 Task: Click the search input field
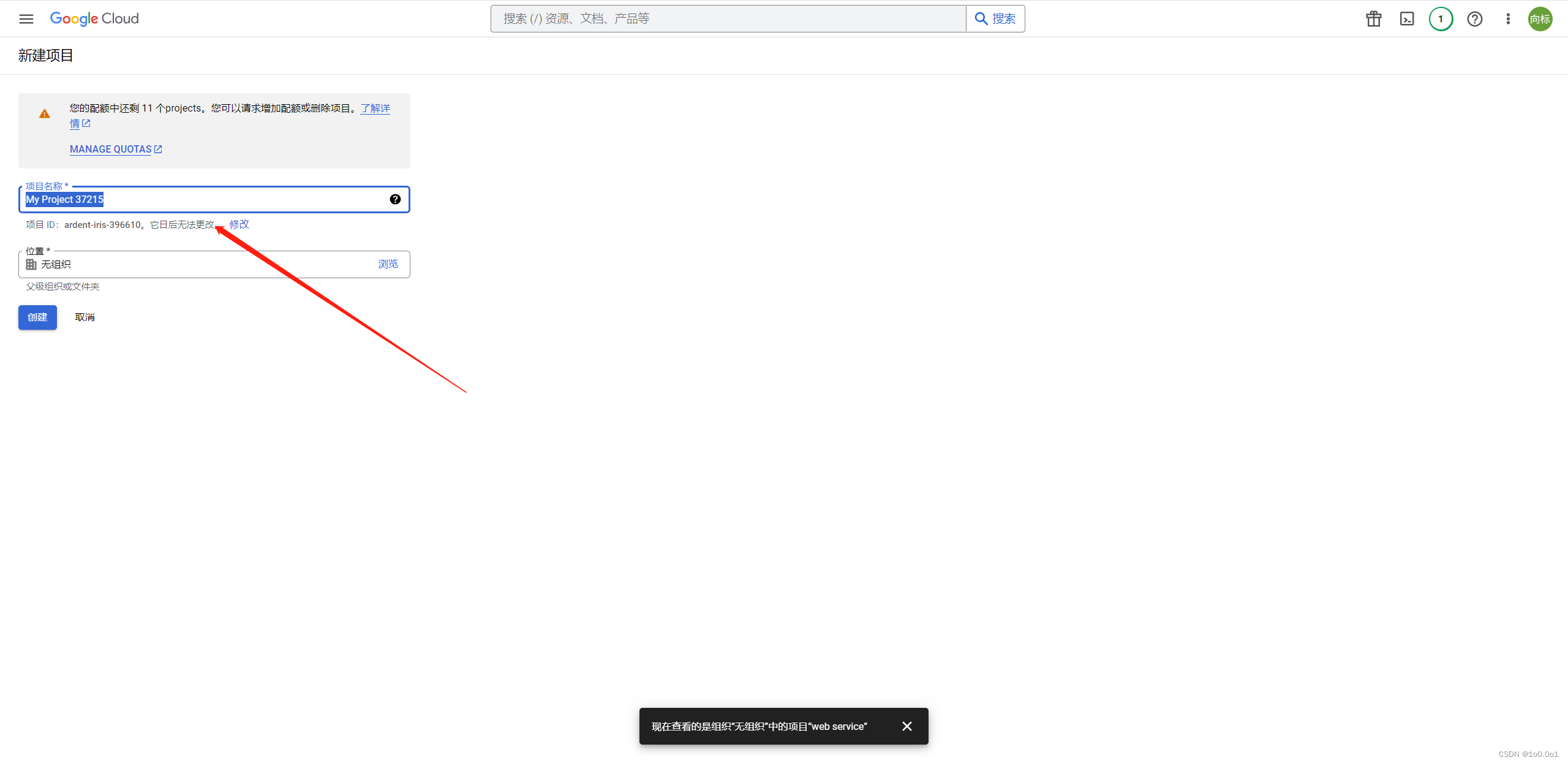point(728,19)
